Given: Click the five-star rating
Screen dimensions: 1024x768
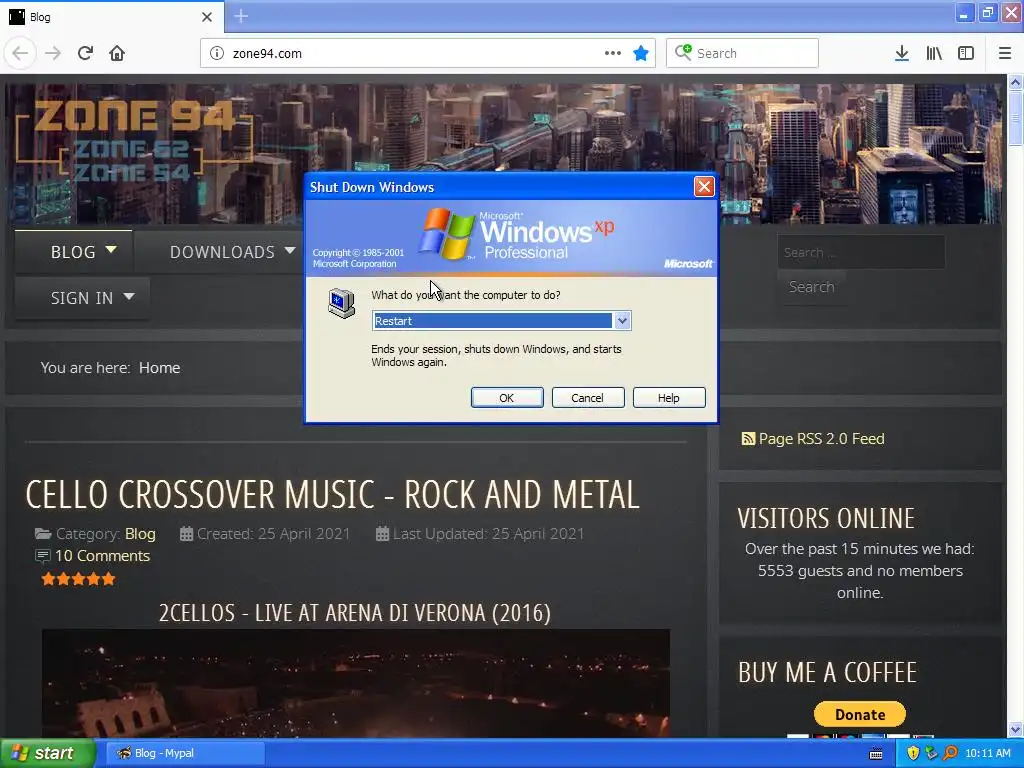Looking at the screenshot, I should (x=78, y=579).
